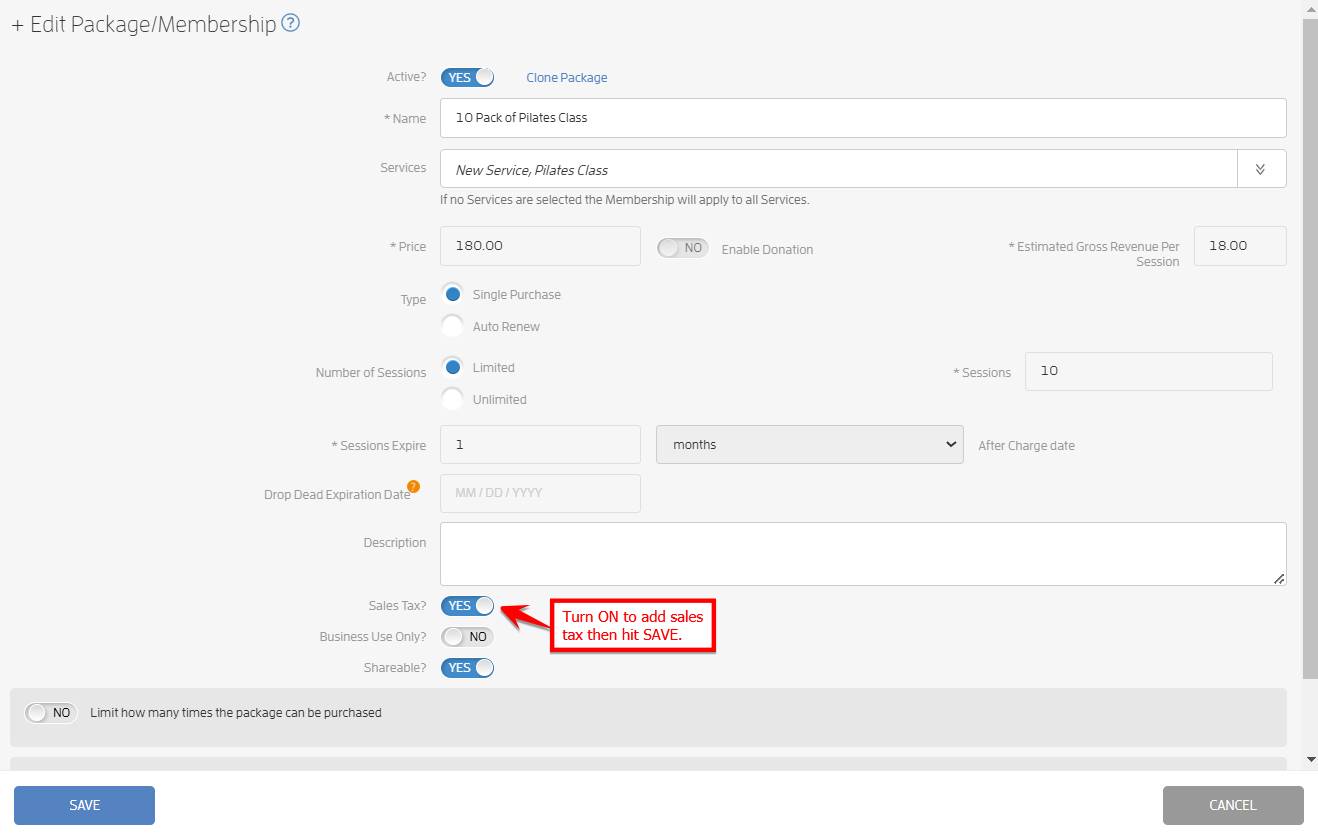Screen dimensions: 1318x836
Task: Click the 'If no Services are selected' hint text
Action: pyautogui.click(x=625, y=200)
